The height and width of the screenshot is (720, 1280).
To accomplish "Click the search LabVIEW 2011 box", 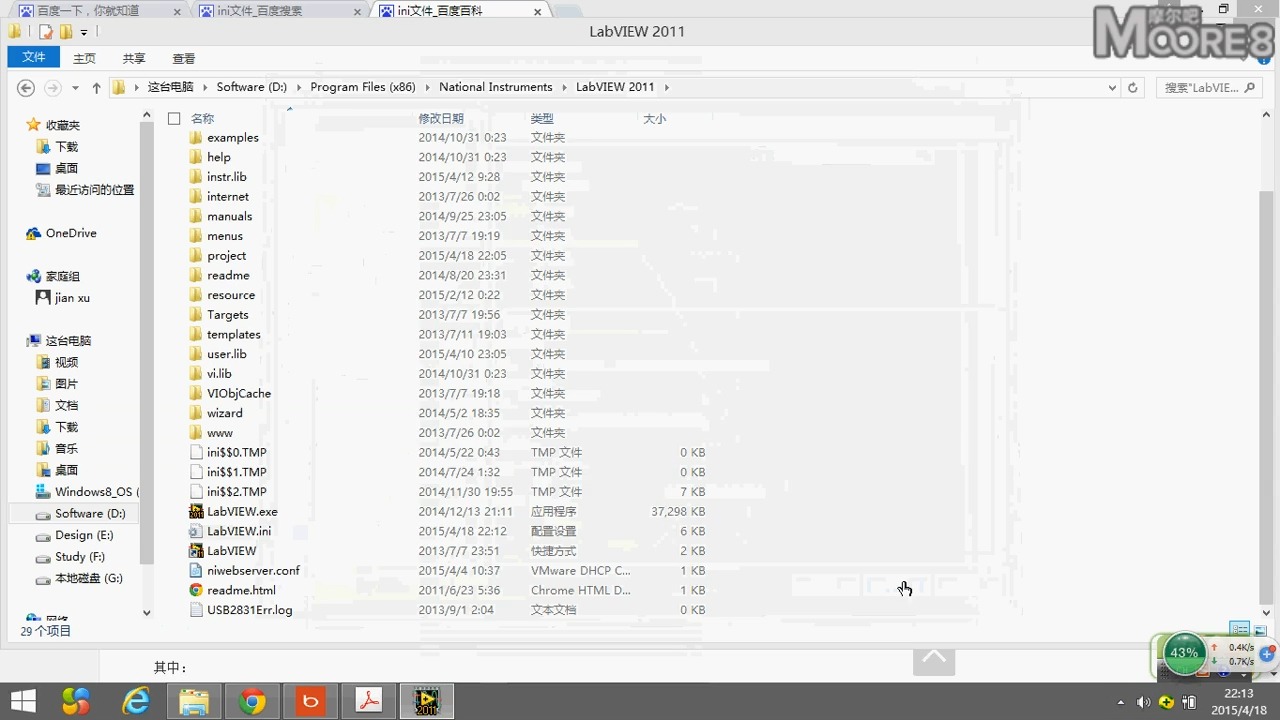I will [x=1210, y=88].
